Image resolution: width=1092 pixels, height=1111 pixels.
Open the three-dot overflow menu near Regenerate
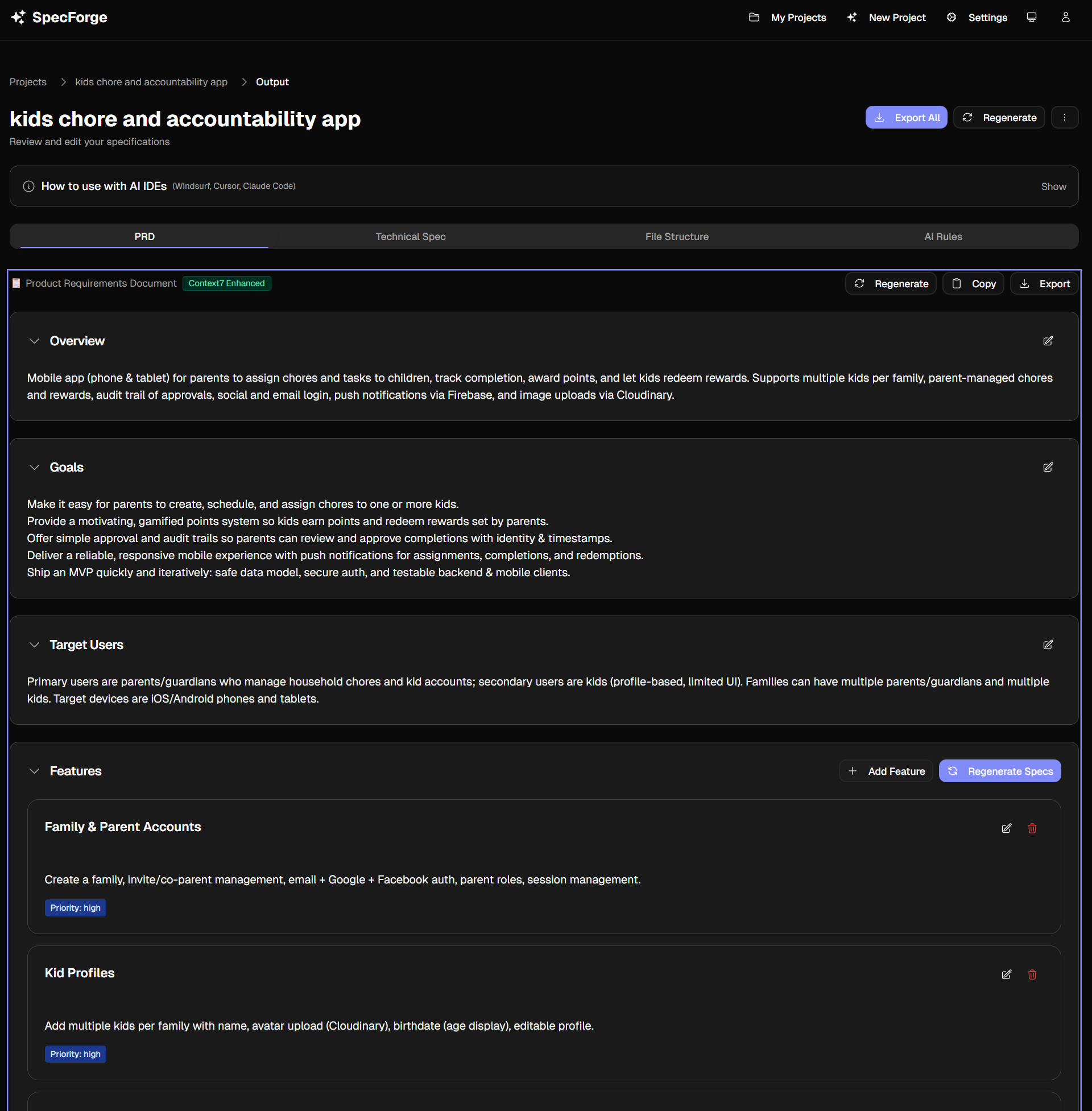click(1065, 117)
